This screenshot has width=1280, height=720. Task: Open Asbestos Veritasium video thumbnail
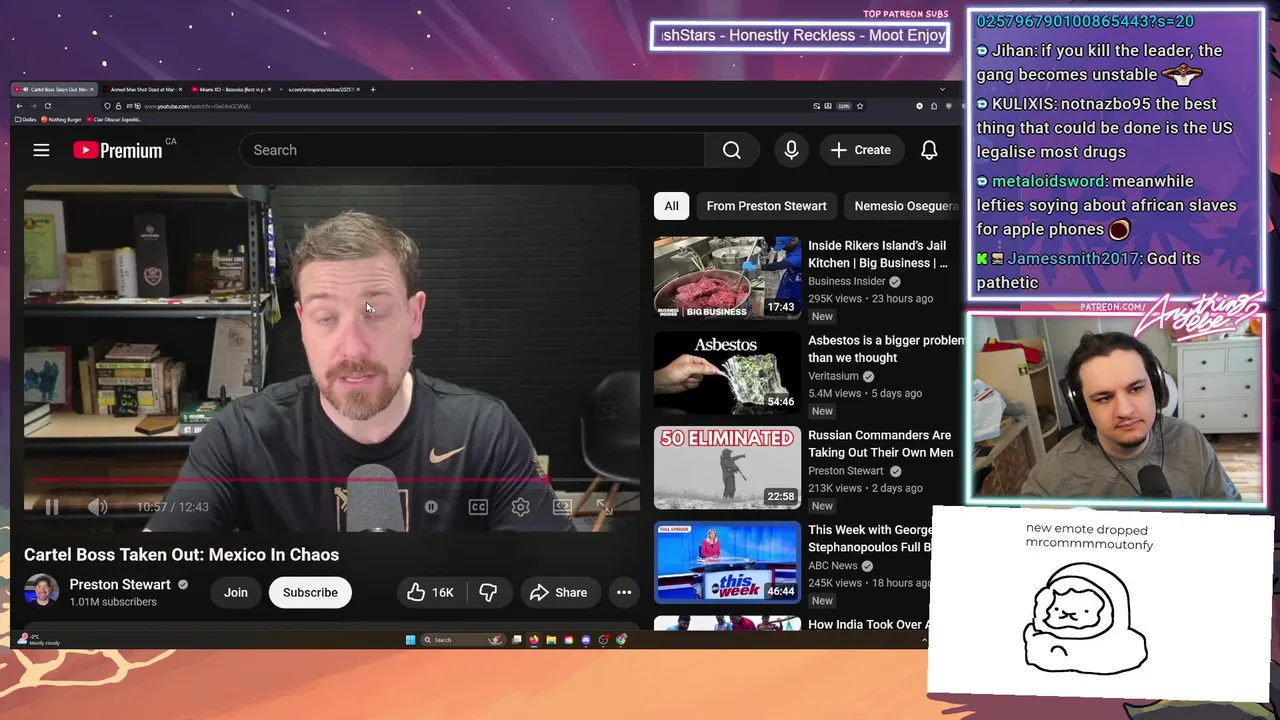point(727,373)
